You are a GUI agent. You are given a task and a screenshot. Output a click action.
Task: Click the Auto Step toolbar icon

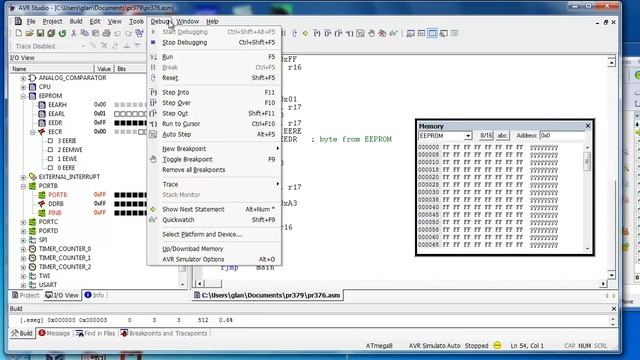click(360, 33)
